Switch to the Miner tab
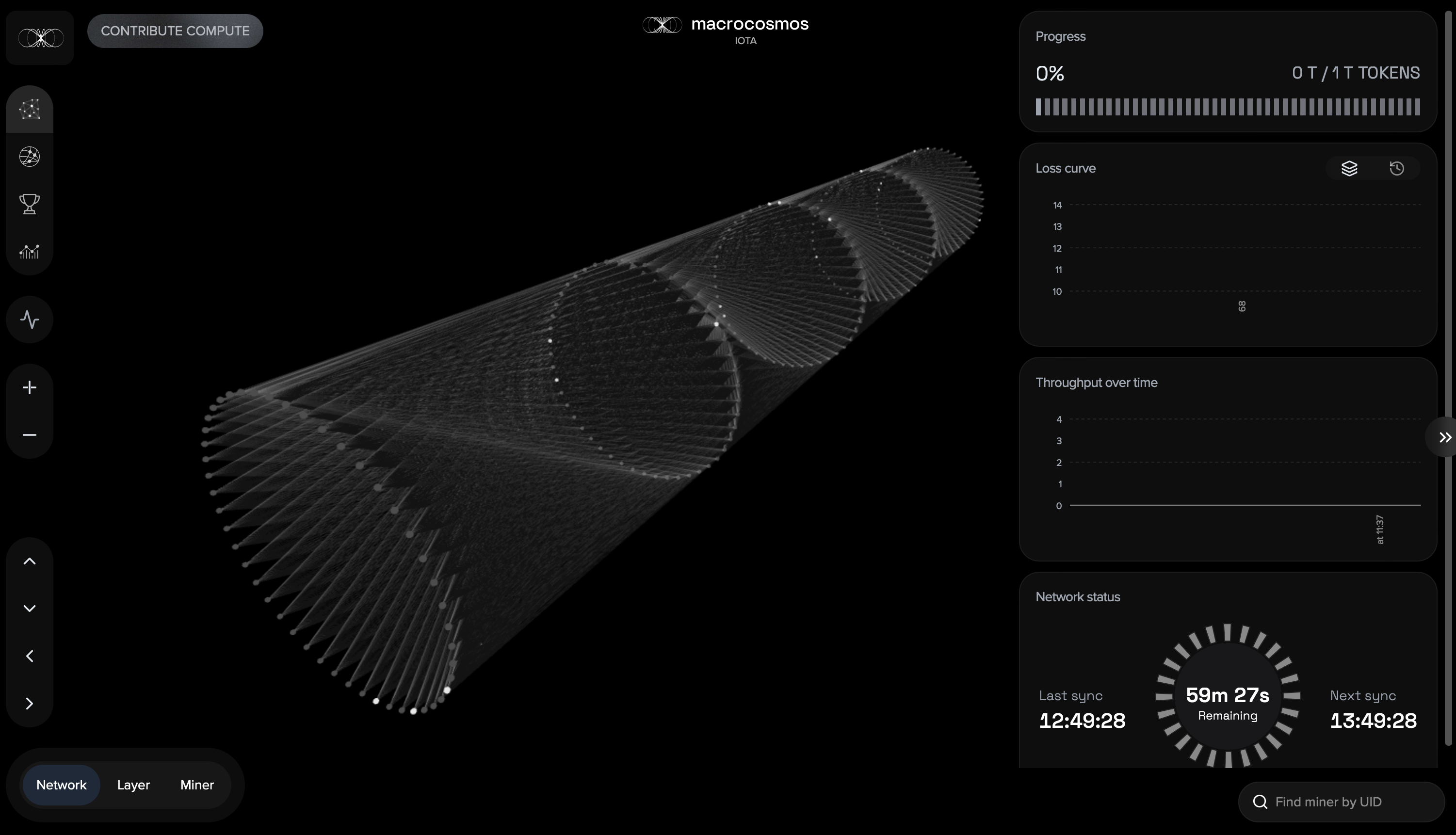Viewport: 1456px width, 835px height. pos(197,785)
